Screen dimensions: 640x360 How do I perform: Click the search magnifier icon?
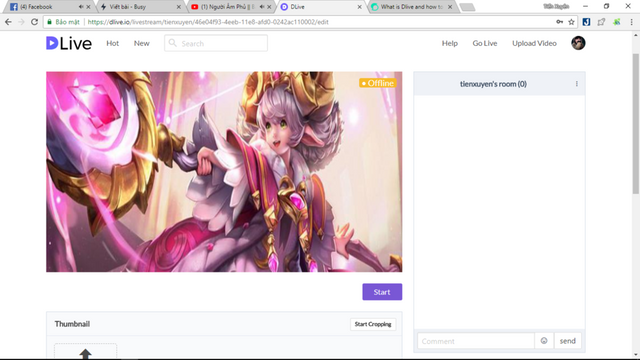point(173,43)
